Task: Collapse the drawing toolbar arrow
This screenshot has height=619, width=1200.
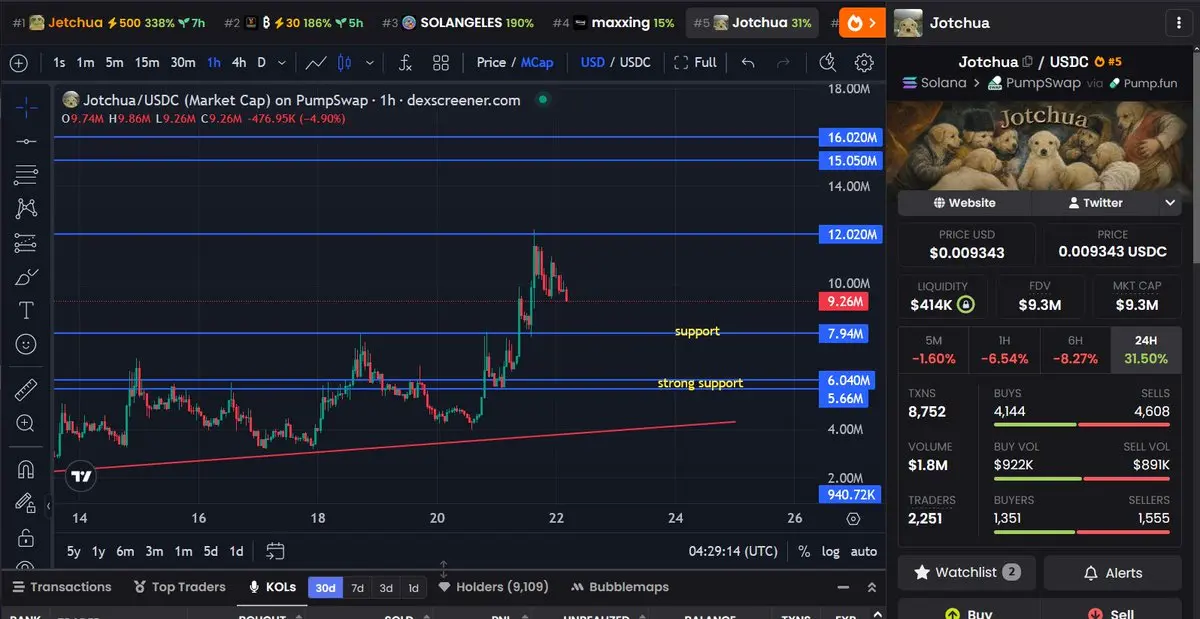Action: coord(48,506)
